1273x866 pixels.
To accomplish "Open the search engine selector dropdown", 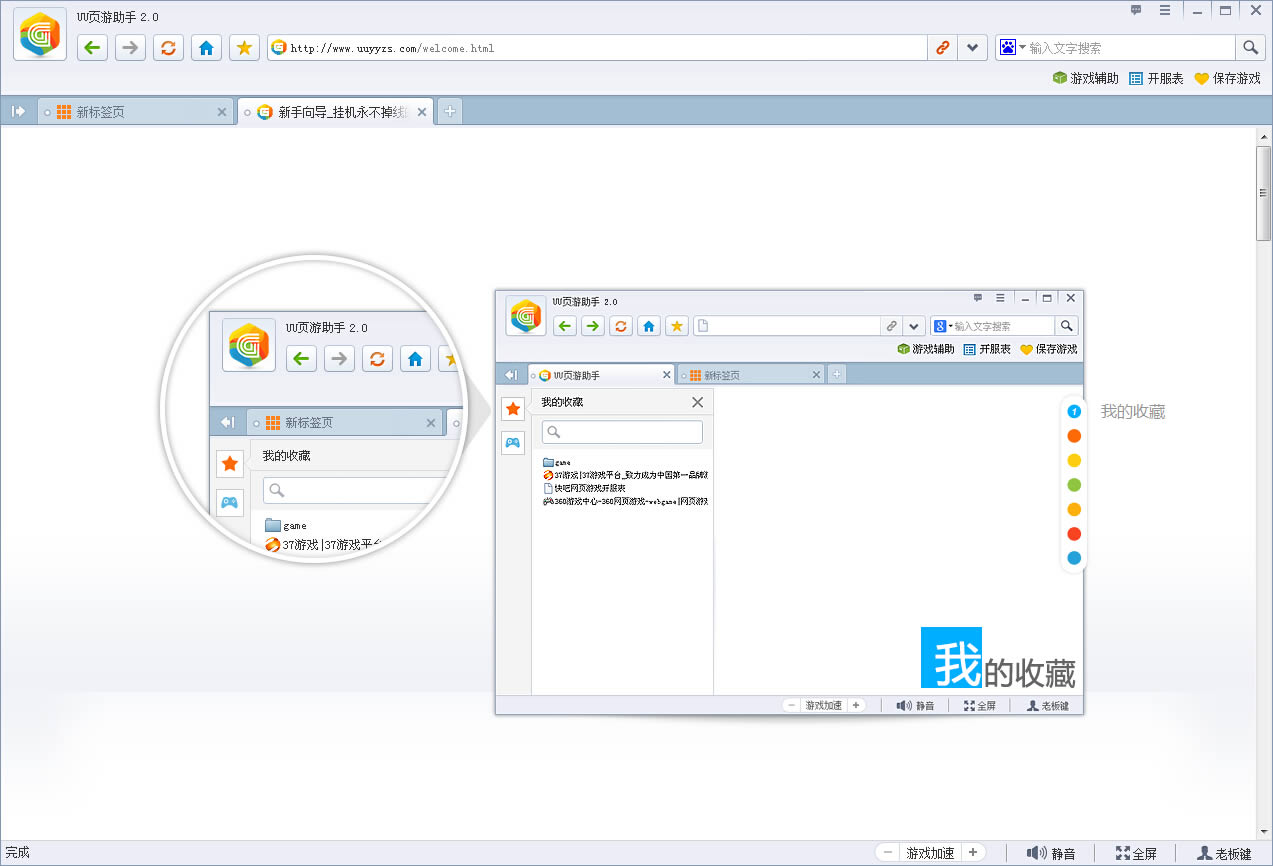I will coord(1012,48).
